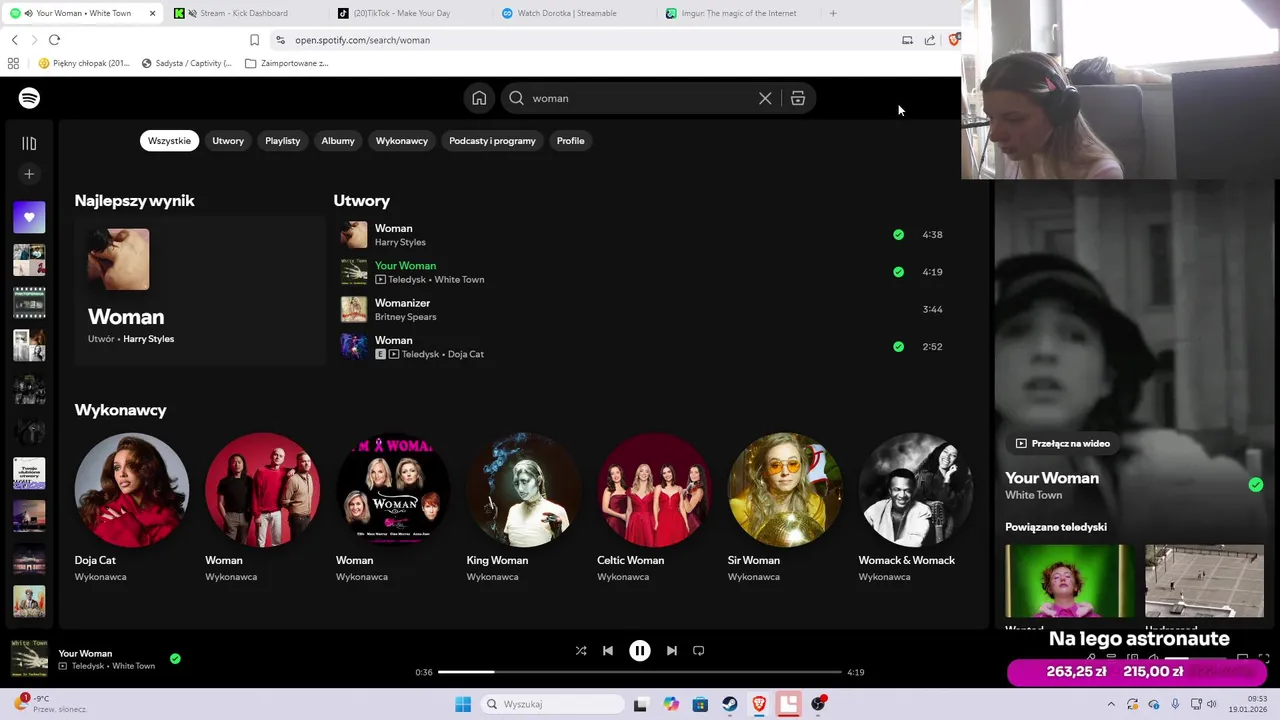Open the Womack & Womack artist card
Screen dimensions: 1280x720
(x=915, y=508)
